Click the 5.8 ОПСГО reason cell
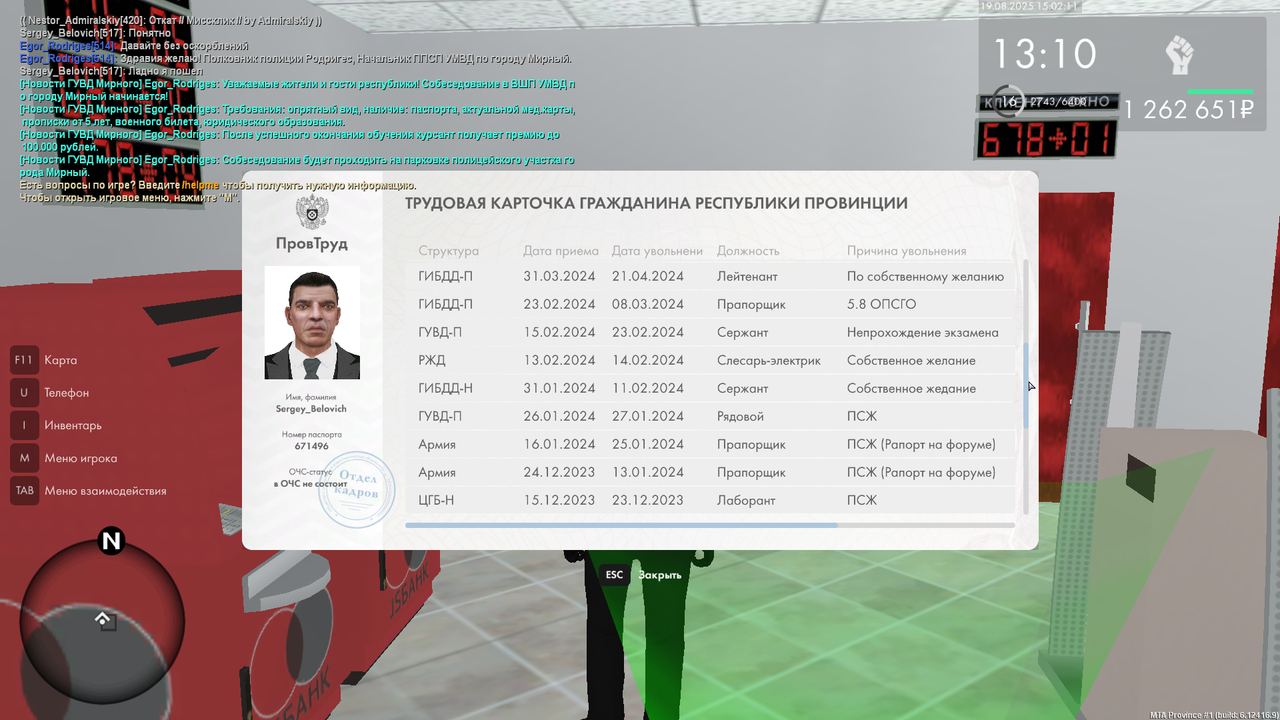 881,304
